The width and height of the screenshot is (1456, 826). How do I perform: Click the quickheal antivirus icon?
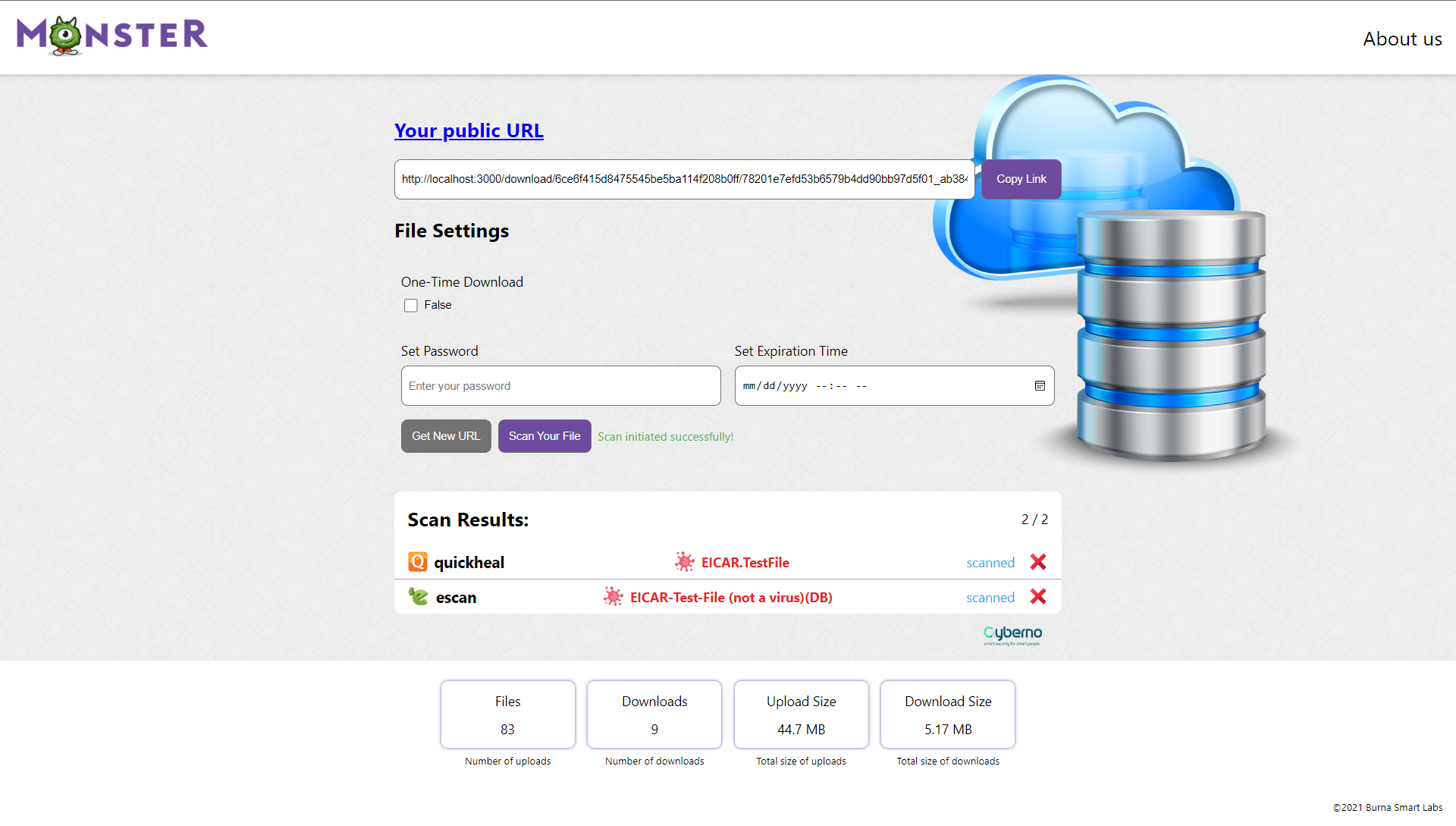(418, 562)
